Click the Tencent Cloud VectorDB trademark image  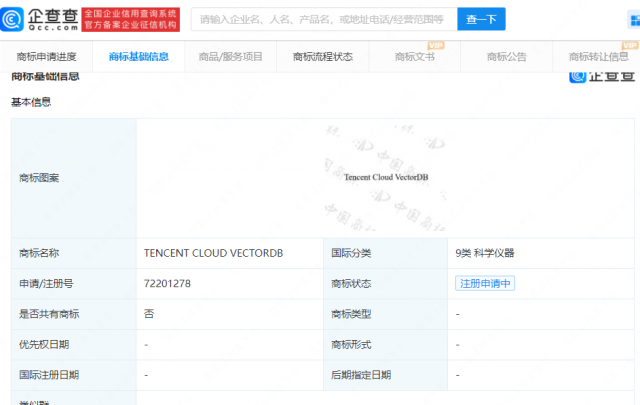pyautogui.click(x=386, y=177)
